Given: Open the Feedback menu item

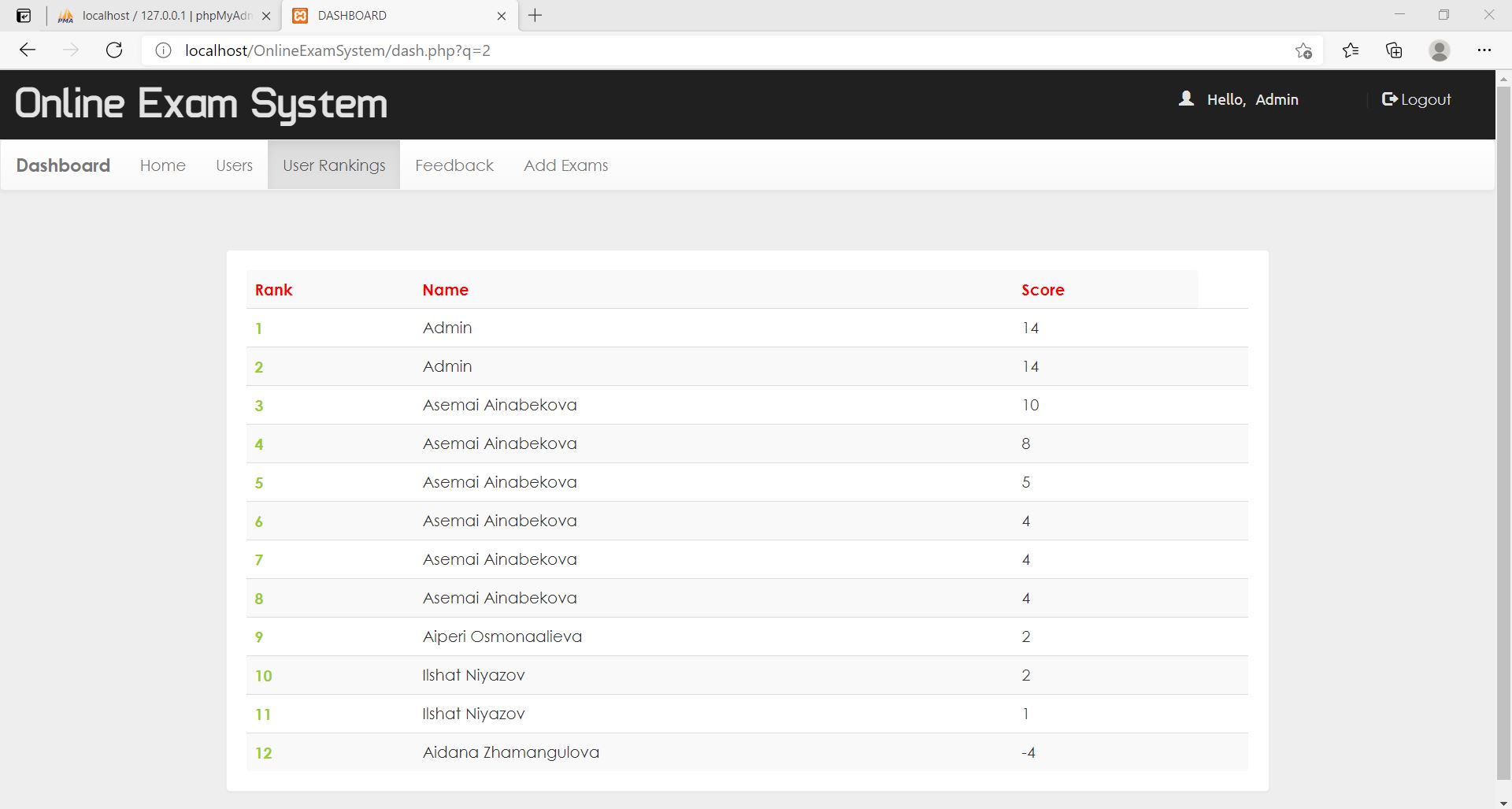Looking at the screenshot, I should tap(454, 165).
